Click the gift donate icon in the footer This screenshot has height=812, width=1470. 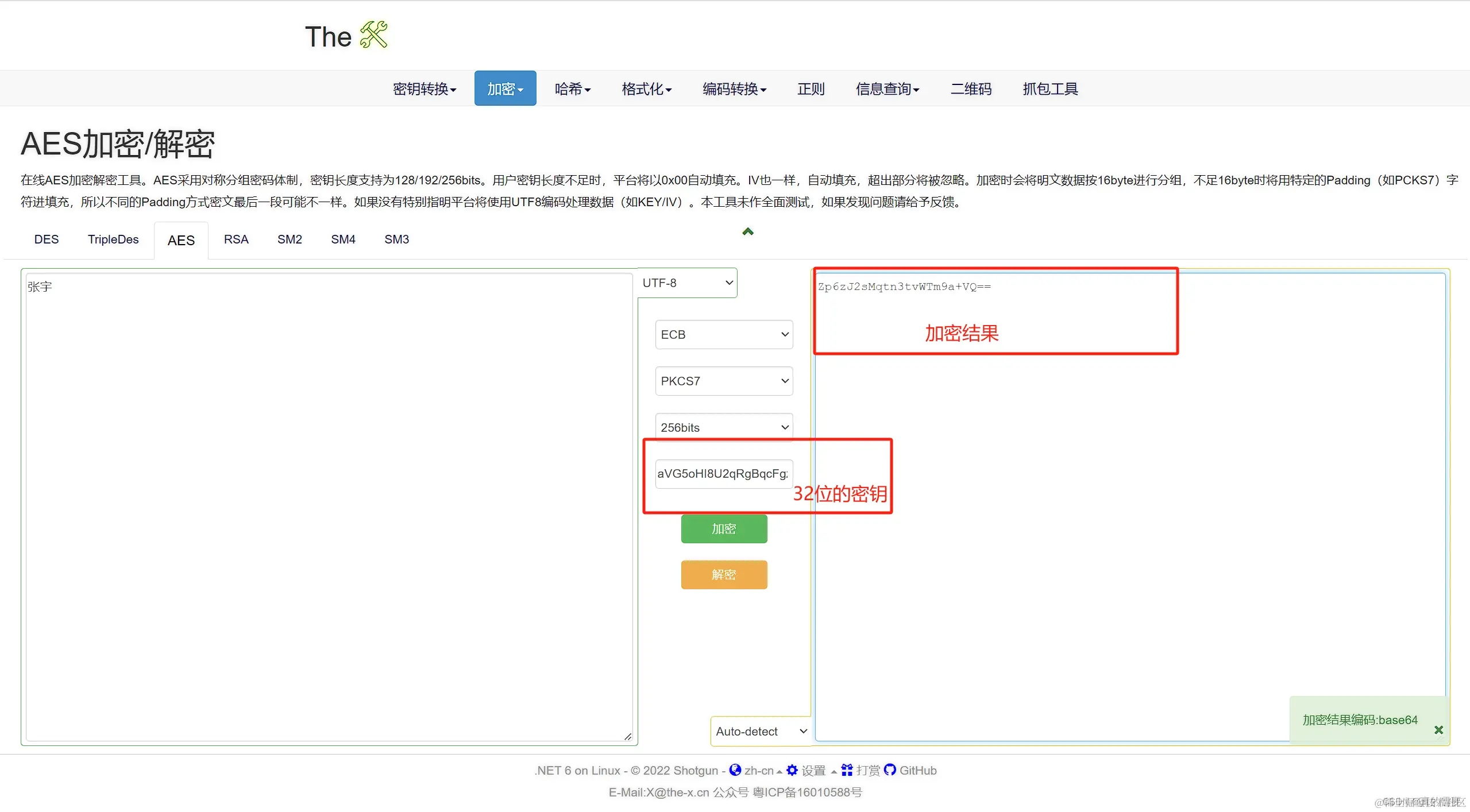tap(847, 770)
